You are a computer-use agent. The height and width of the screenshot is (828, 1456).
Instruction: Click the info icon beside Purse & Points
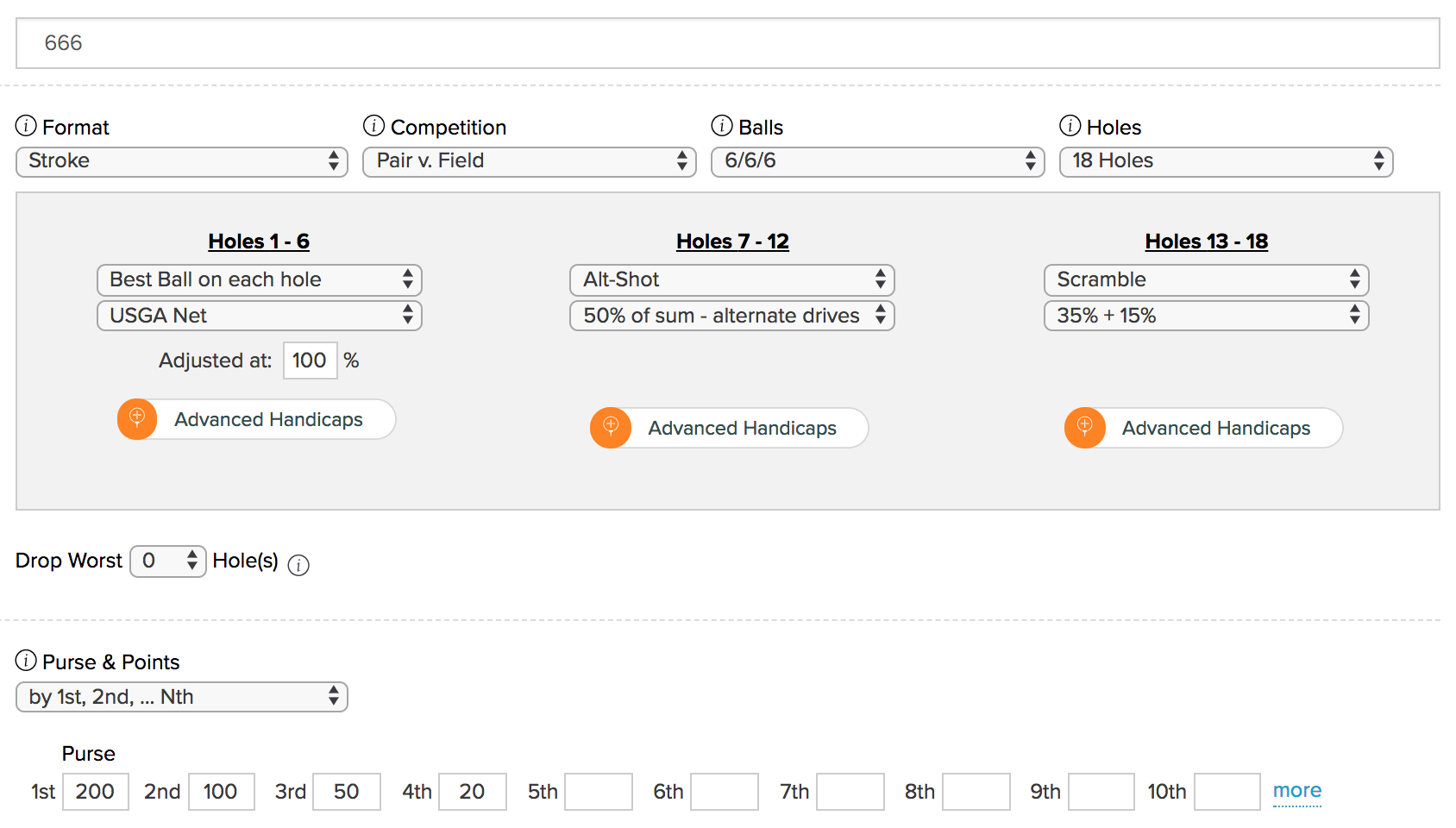tap(26, 662)
